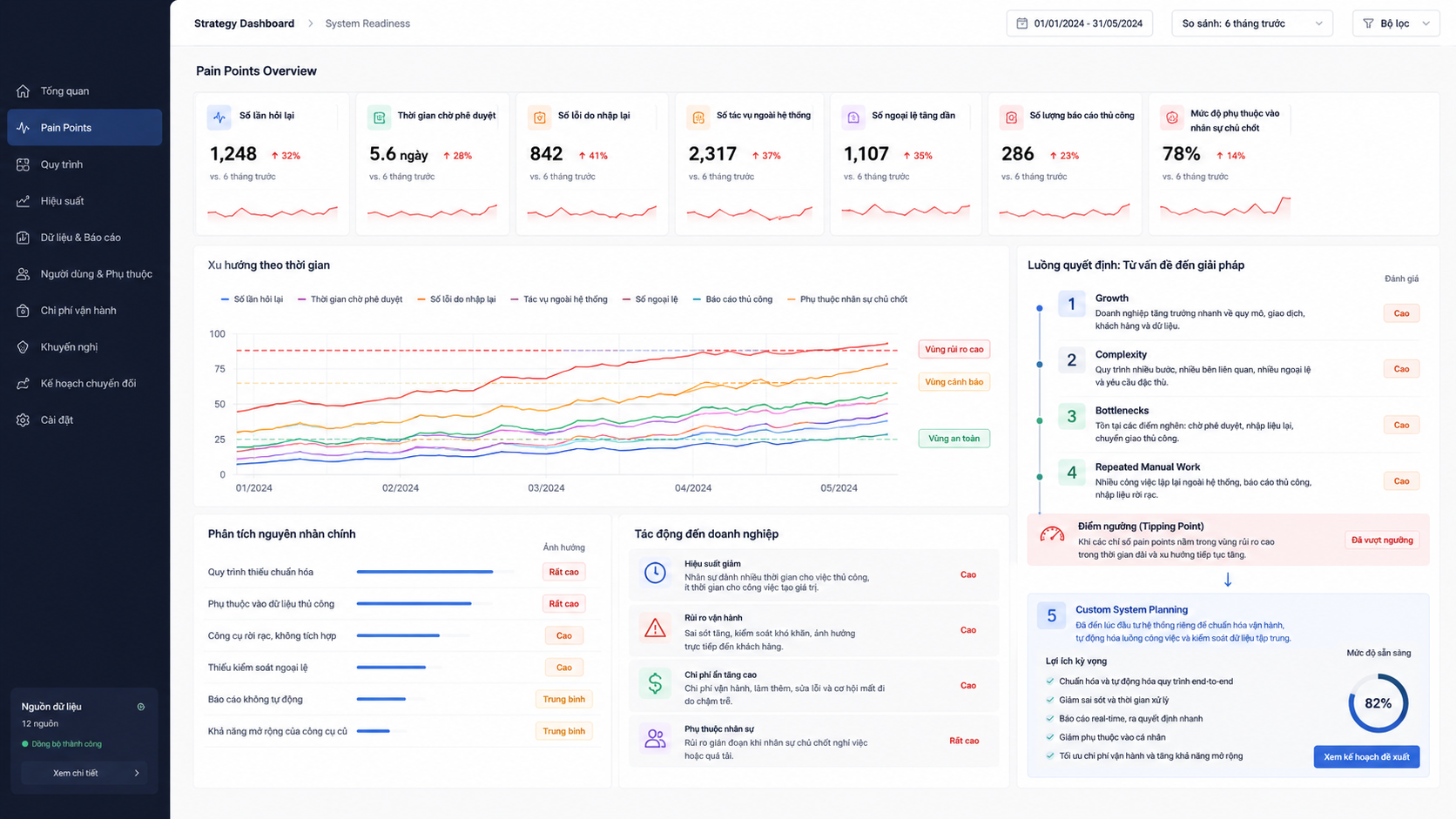
Task: Open the So sánh: 6 tháng trước dropdown
Action: 1251,23
